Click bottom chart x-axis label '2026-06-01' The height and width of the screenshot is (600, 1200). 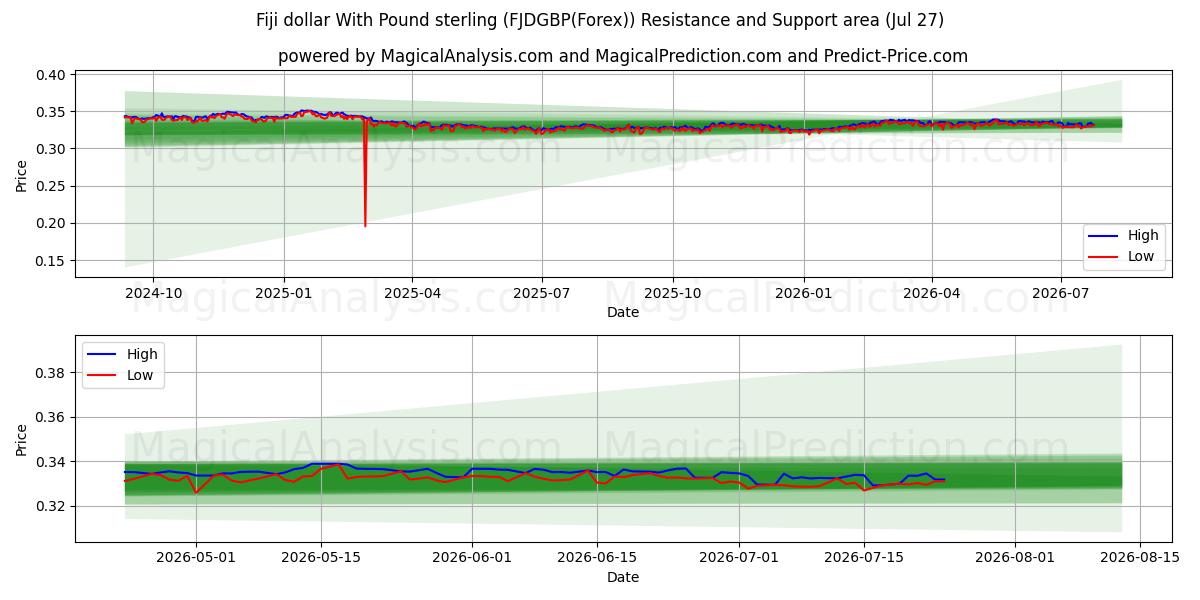pos(472,558)
